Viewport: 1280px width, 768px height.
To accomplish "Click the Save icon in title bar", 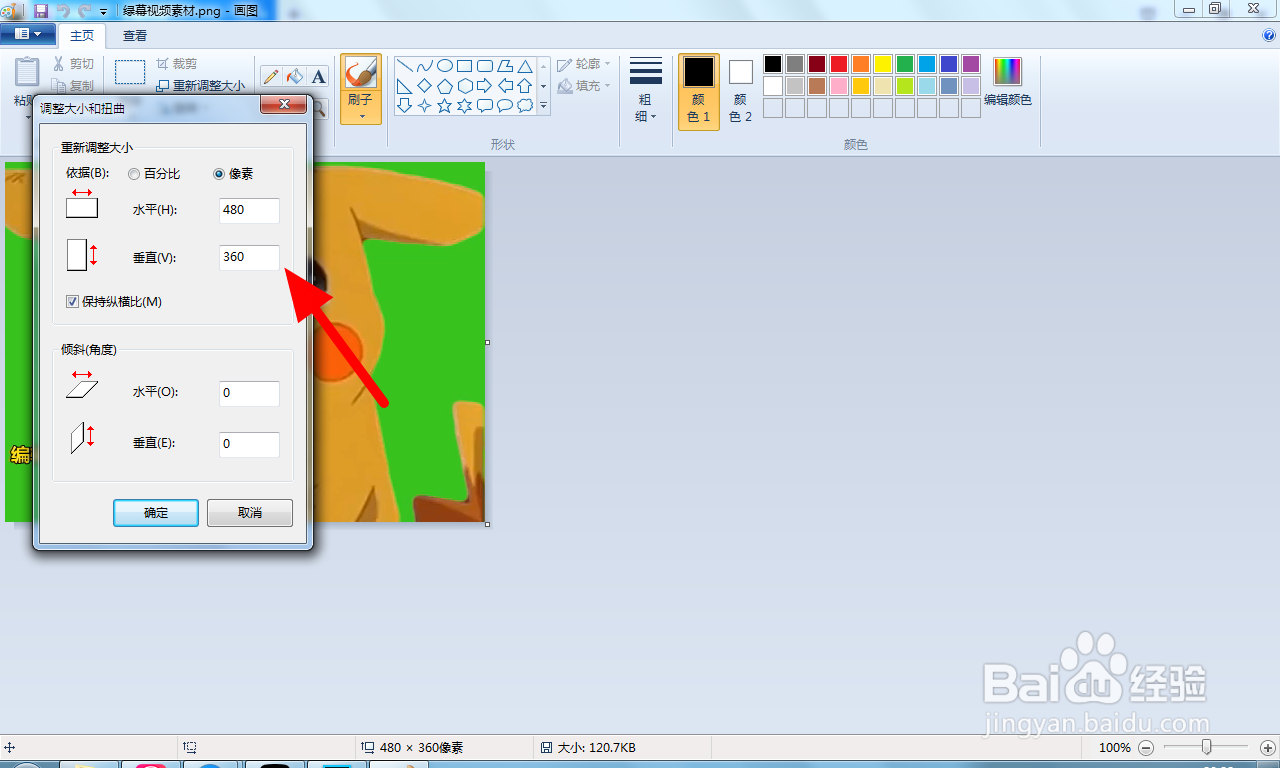I will [41, 10].
